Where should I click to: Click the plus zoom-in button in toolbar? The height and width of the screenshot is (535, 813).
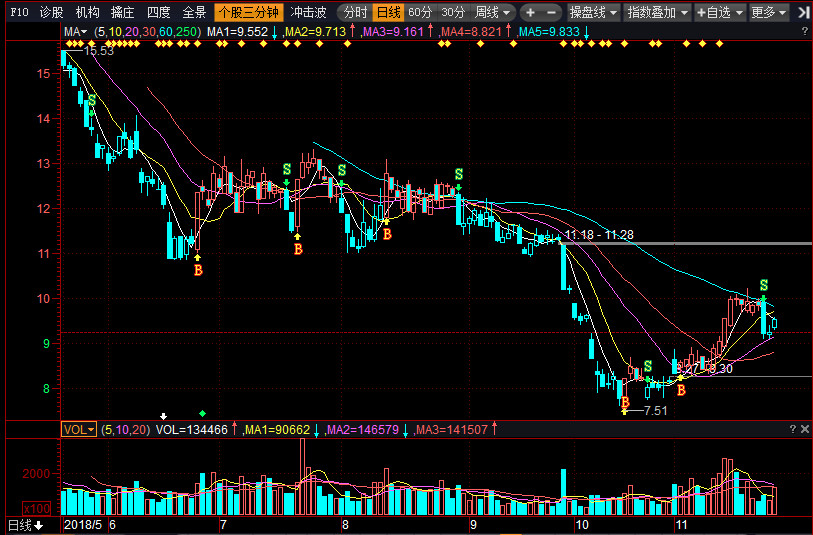[x=530, y=13]
